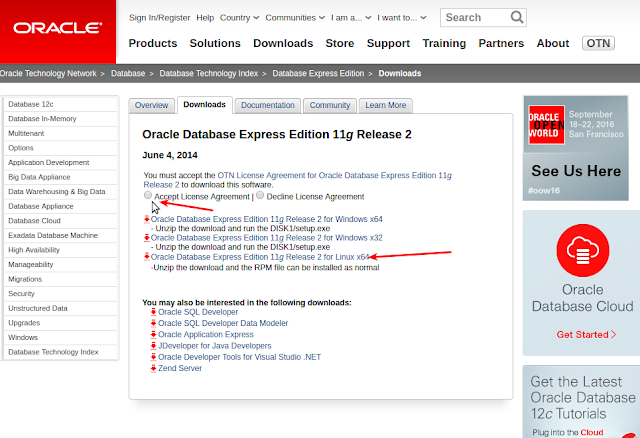Click Database Express Edition breadcrumb
The width and height of the screenshot is (640, 438).
[x=318, y=73]
